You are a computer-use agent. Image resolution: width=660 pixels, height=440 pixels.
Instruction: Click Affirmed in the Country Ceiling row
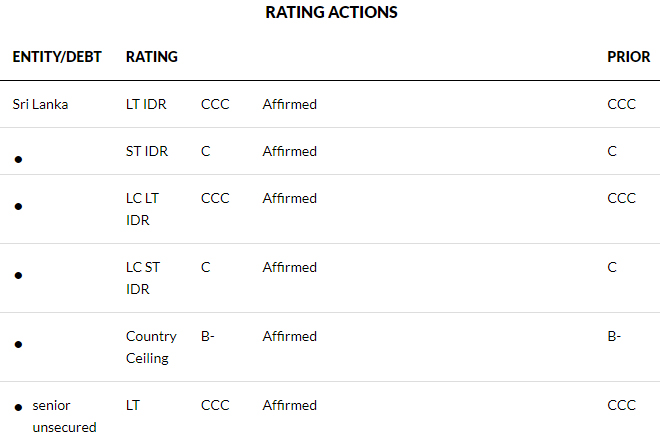coord(289,336)
